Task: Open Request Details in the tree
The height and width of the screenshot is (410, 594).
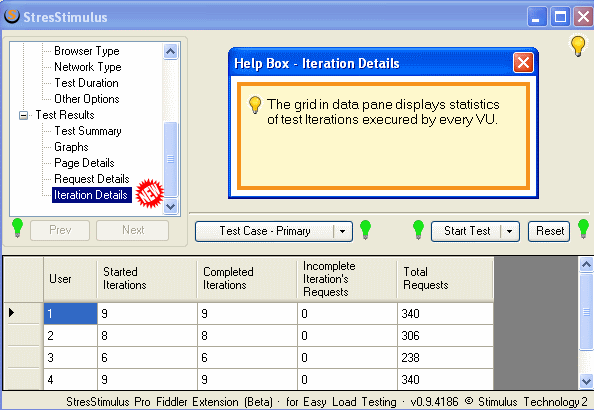Action: (x=92, y=179)
